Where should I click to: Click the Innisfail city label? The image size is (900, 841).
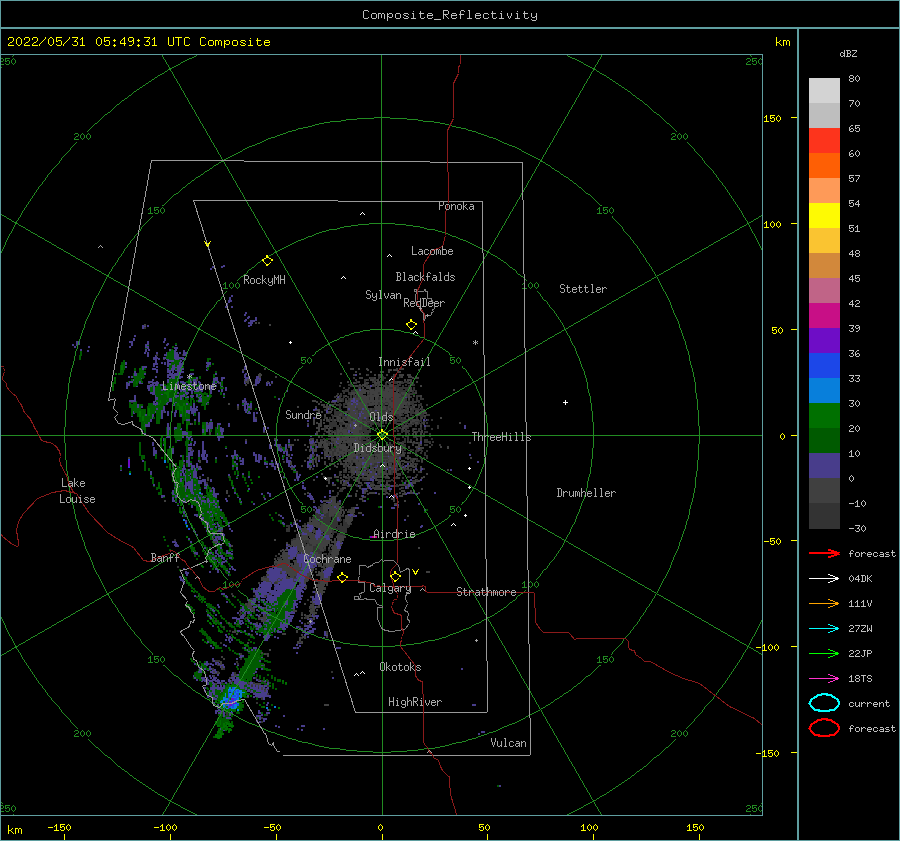(x=404, y=362)
